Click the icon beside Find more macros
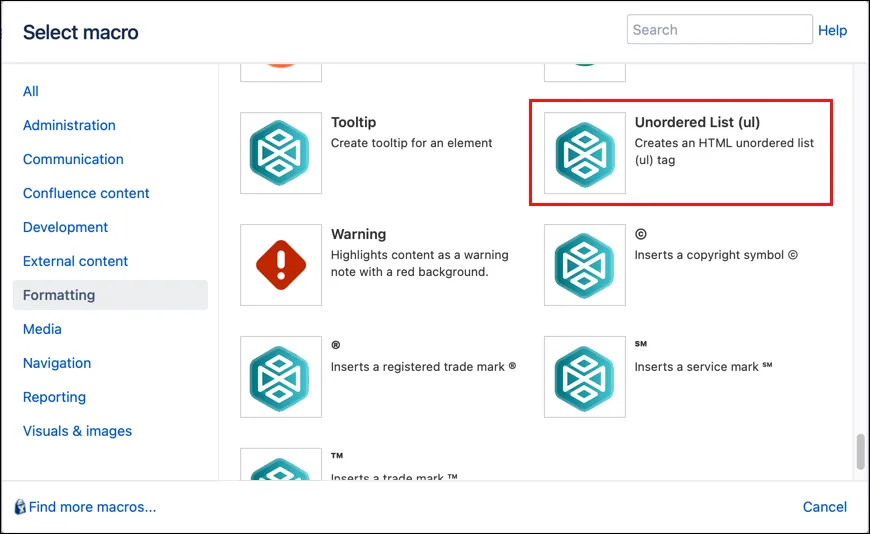This screenshot has width=870, height=534. [20, 507]
